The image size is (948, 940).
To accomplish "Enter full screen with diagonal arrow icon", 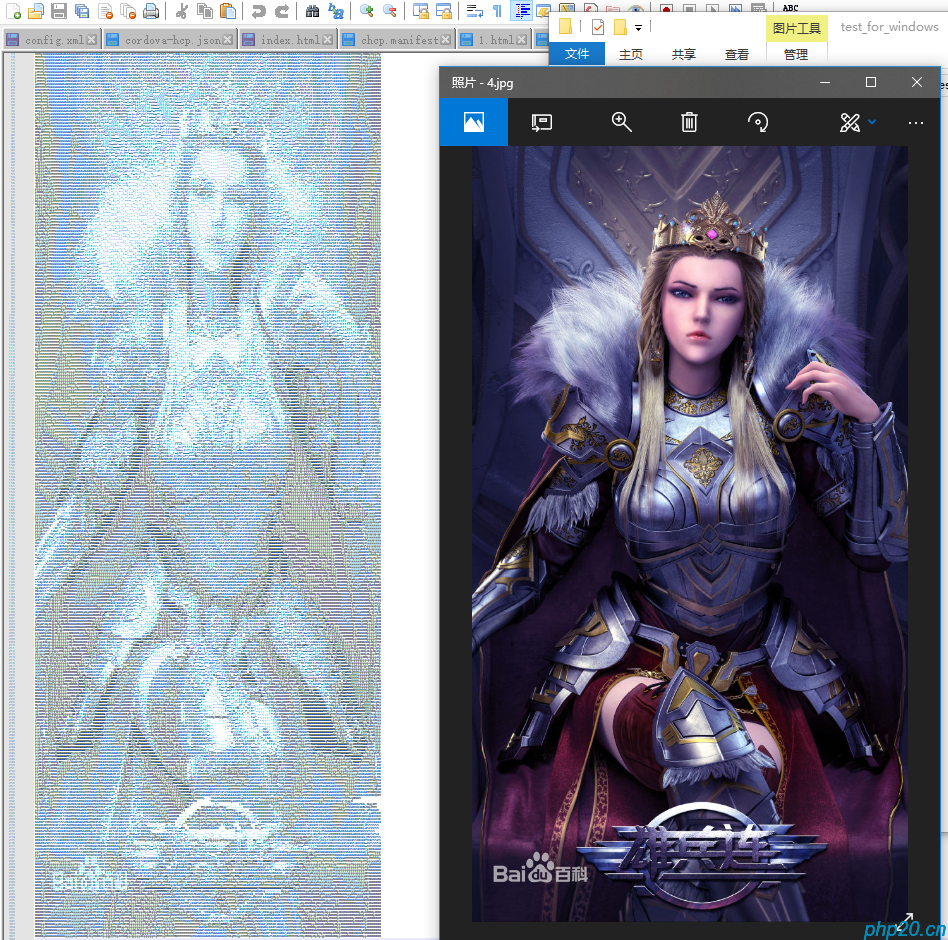I will [x=904, y=920].
